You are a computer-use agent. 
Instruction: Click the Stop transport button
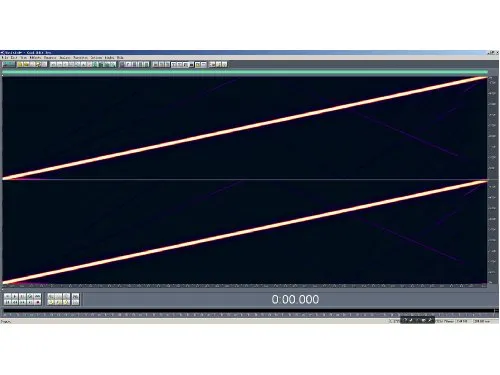click(x=7, y=296)
